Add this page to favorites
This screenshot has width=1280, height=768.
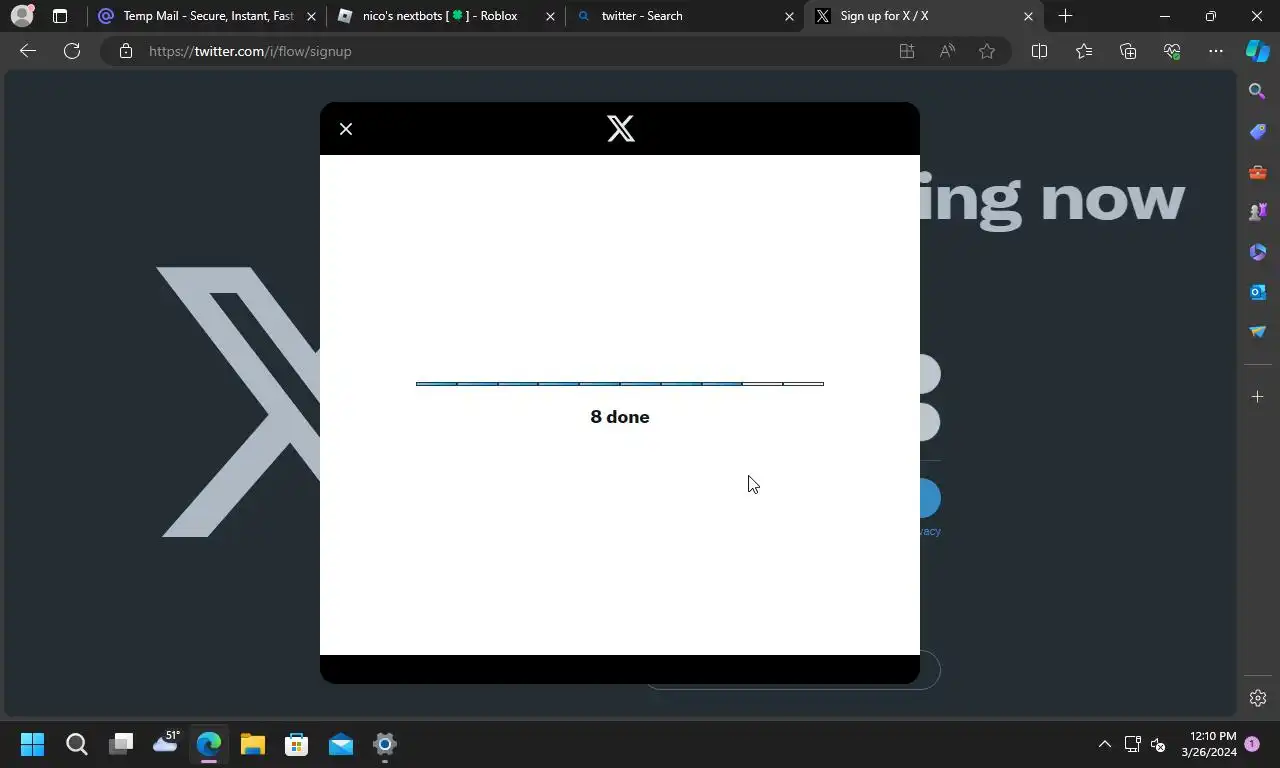(x=987, y=51)
